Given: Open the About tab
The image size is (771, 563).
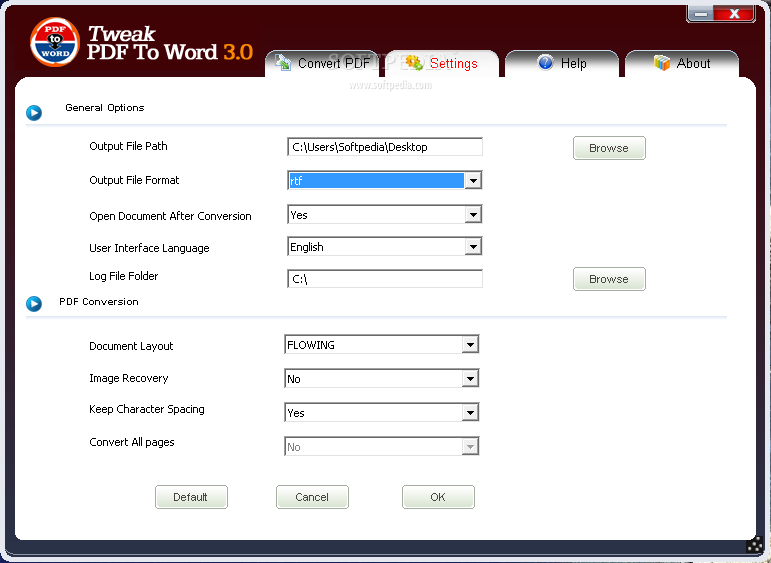Looking at the screenshot, I should click(682, 63).
